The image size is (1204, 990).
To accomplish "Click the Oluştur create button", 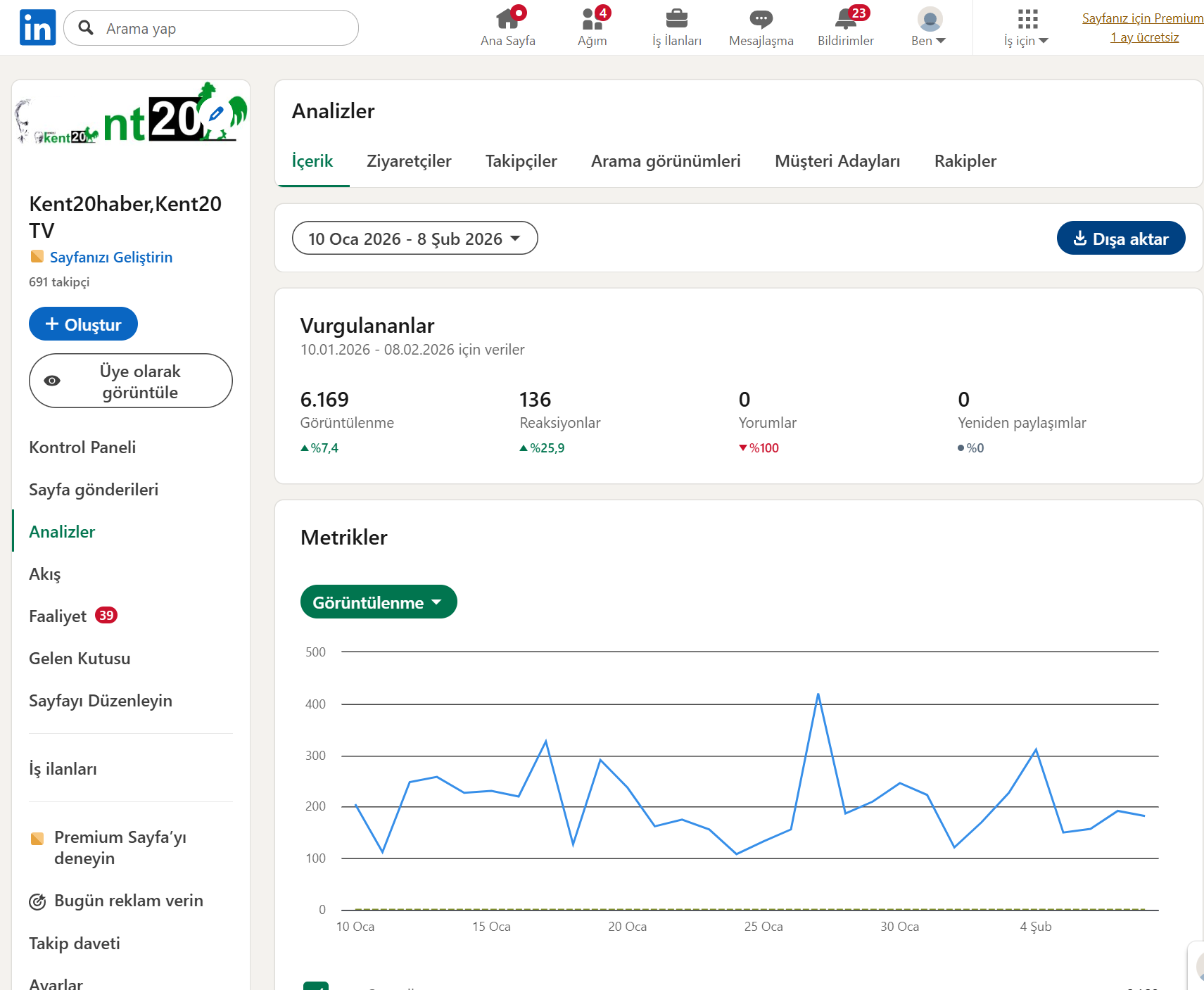I will (83, 324).
